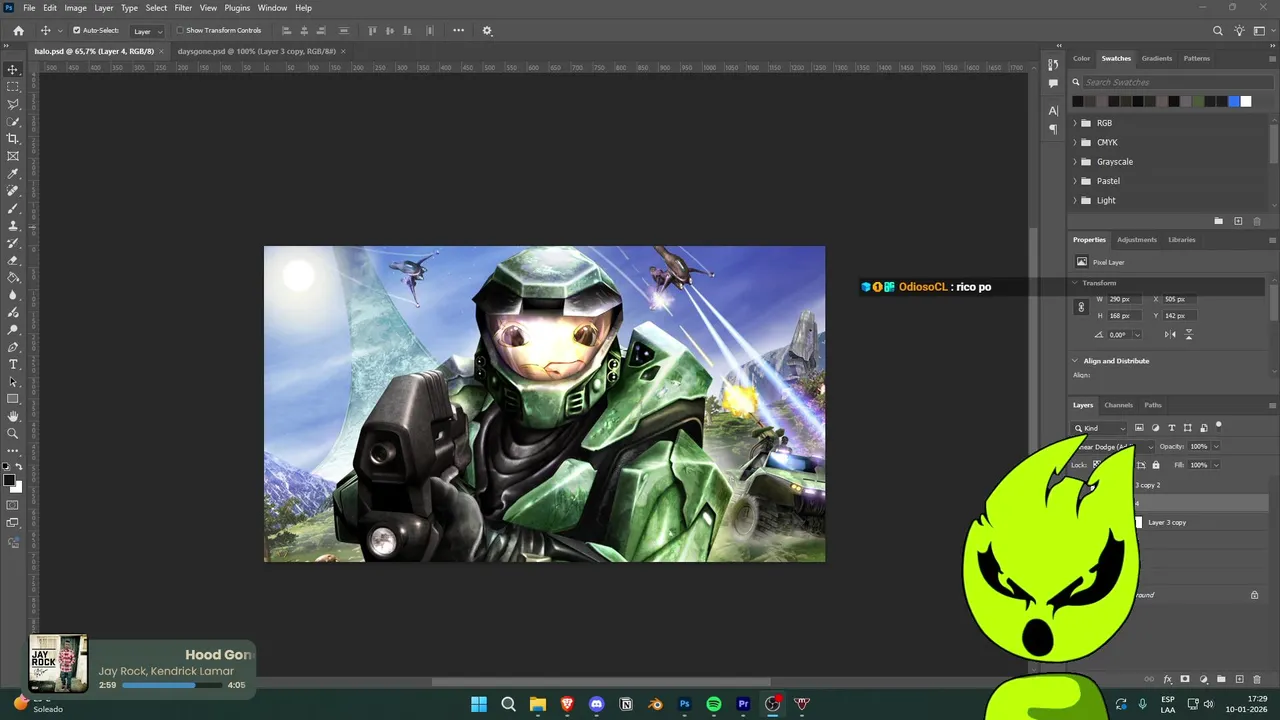Open more options three dots in options bar

coord(459,30)
